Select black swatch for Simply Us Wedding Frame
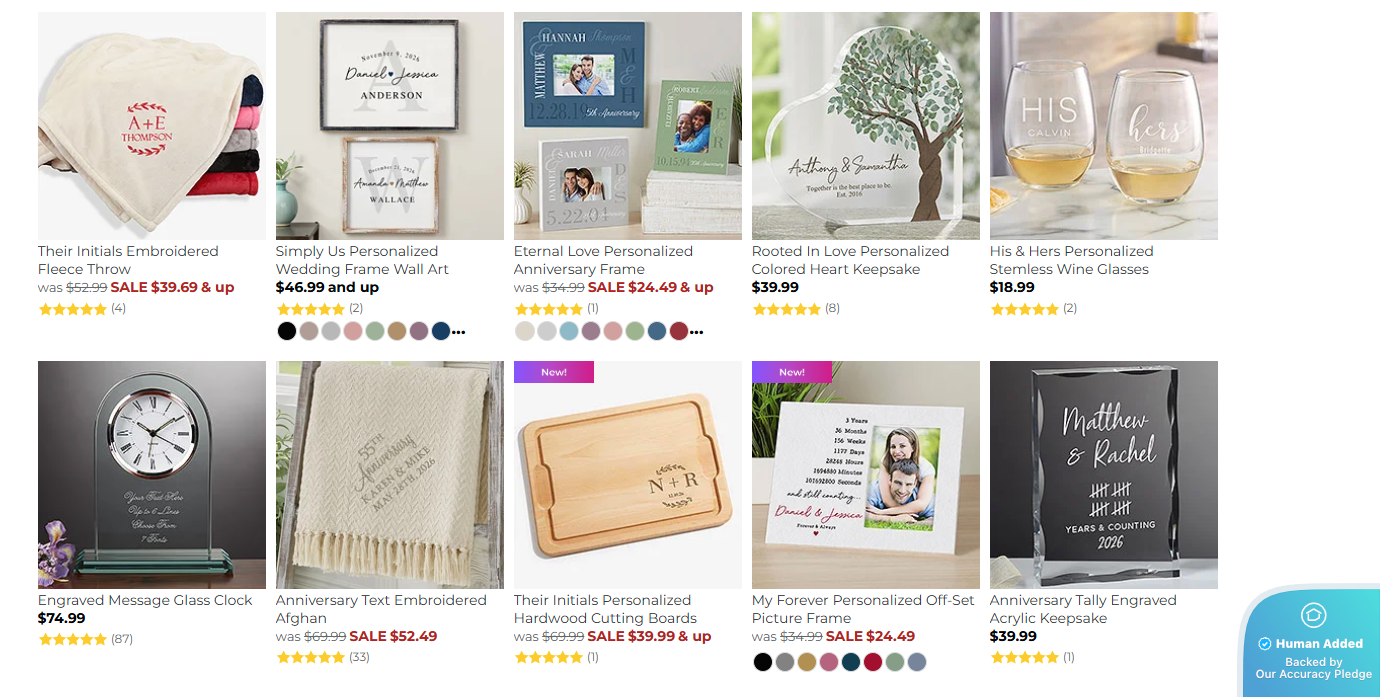This screenshot has height=697, width=1380. pos(287,331)
